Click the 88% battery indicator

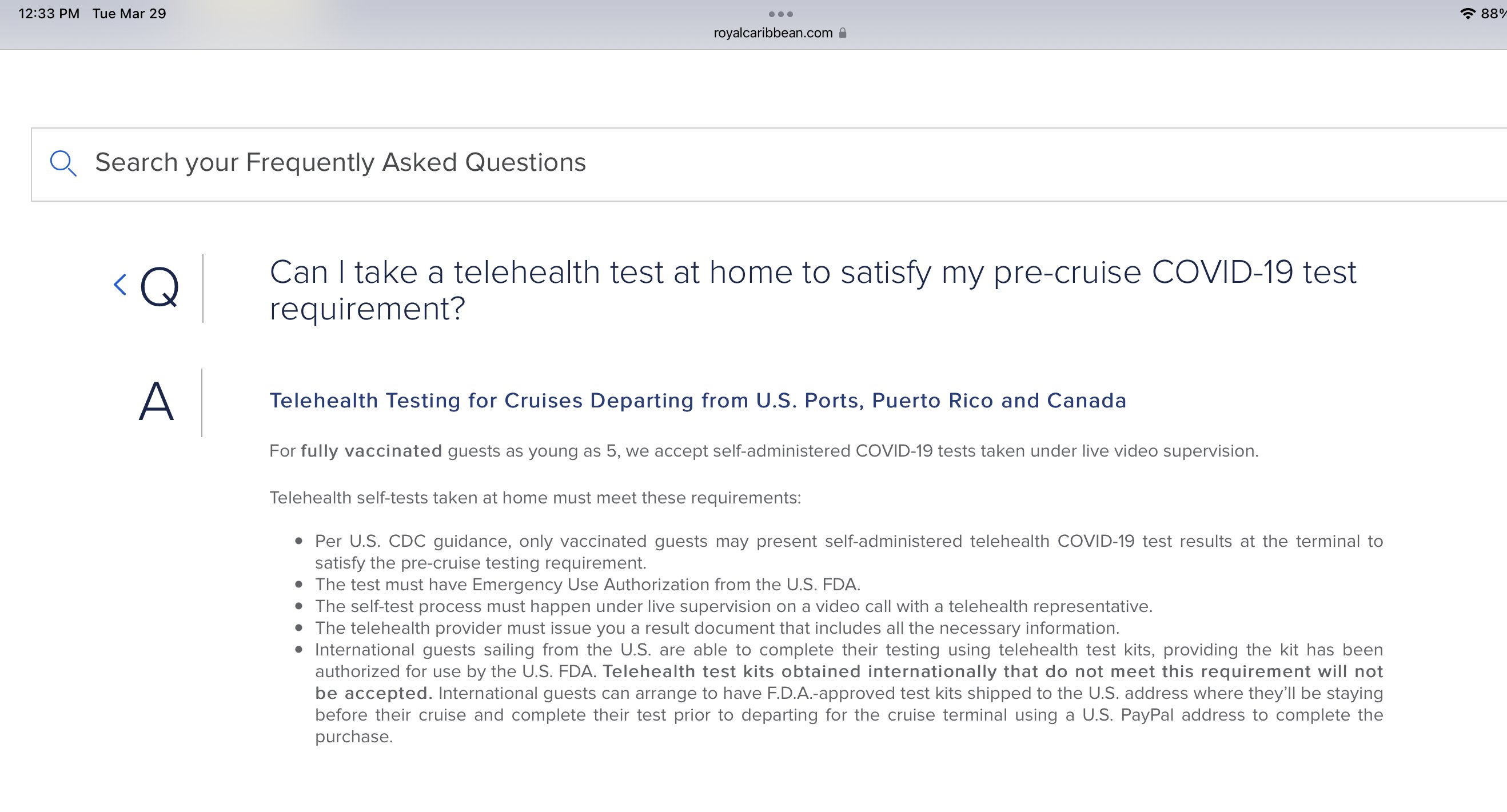[x=1493, y=14]
